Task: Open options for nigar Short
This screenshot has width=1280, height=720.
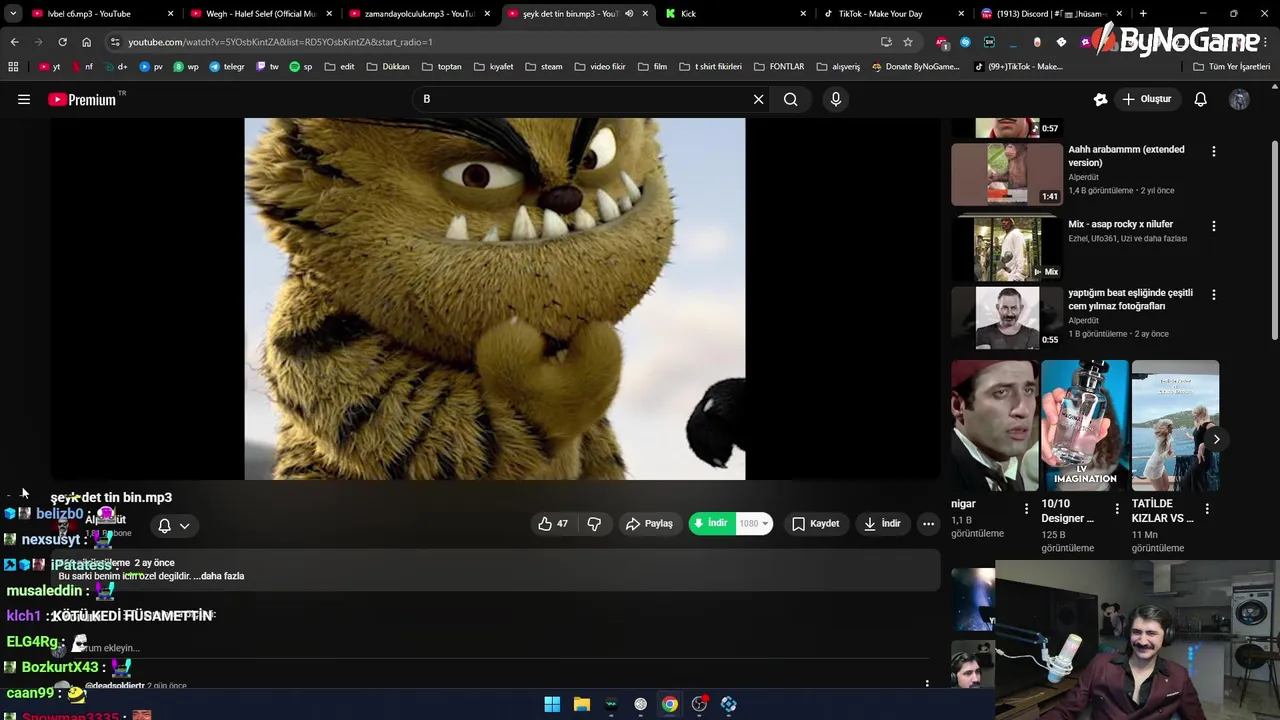Action: tap(1026, 509)
